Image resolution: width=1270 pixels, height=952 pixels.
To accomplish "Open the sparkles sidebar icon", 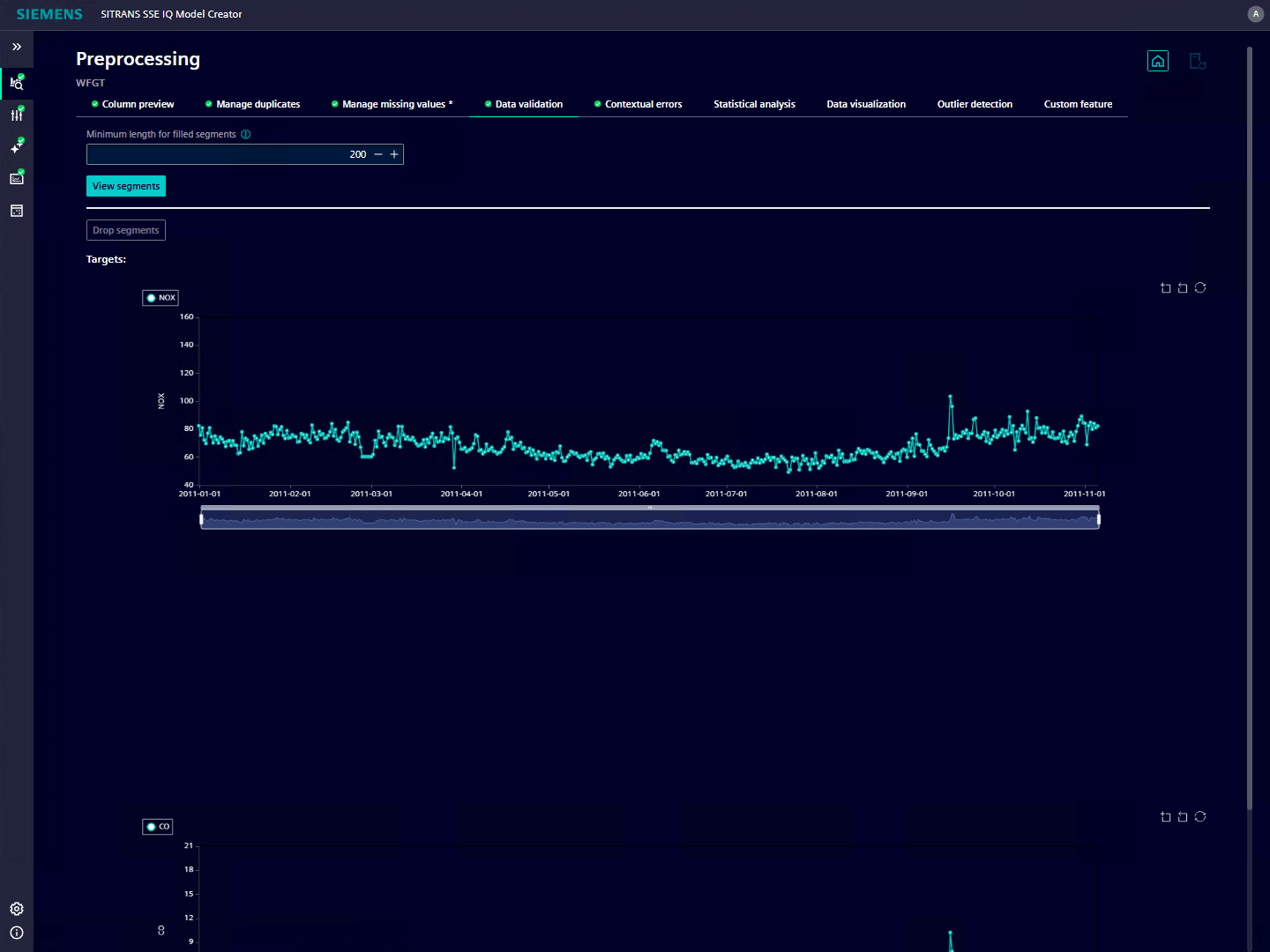I will click(17, 146).
